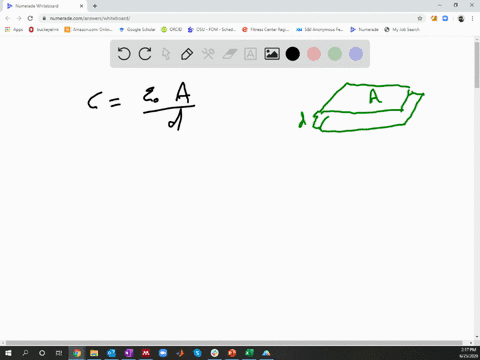480x360 pixels.
Task: Pick the red pen color
Action: click(x=314, y=54)
